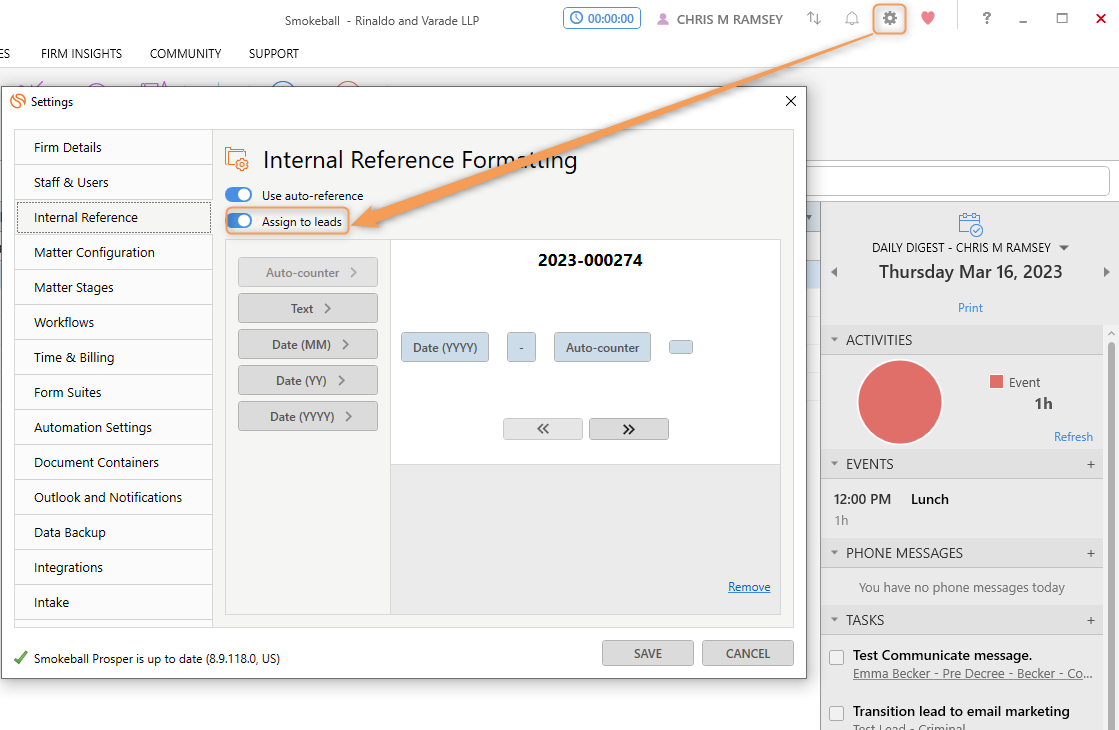
Task: Add Date (MM) element to reference
Action: point(308,344)
